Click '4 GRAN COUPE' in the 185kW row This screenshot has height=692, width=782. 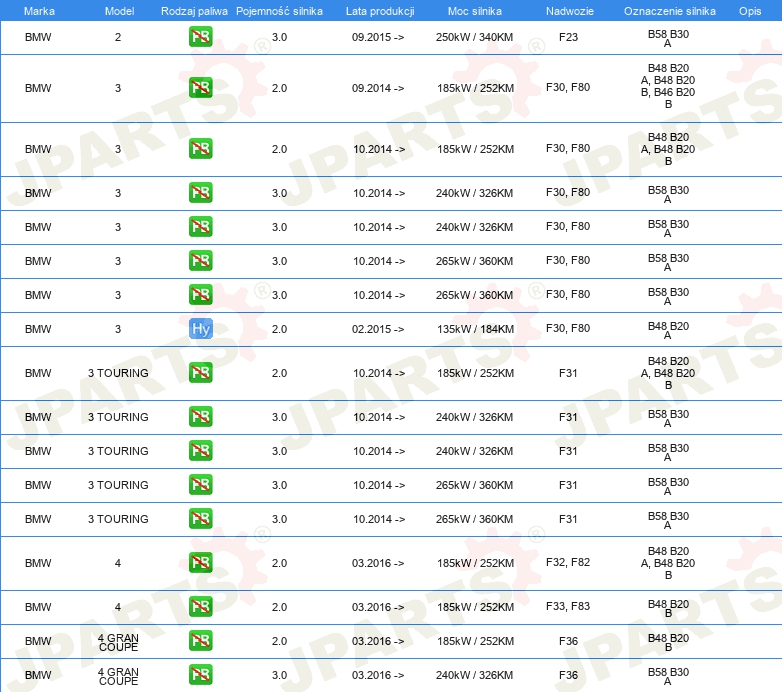click(x=118, y=642)
